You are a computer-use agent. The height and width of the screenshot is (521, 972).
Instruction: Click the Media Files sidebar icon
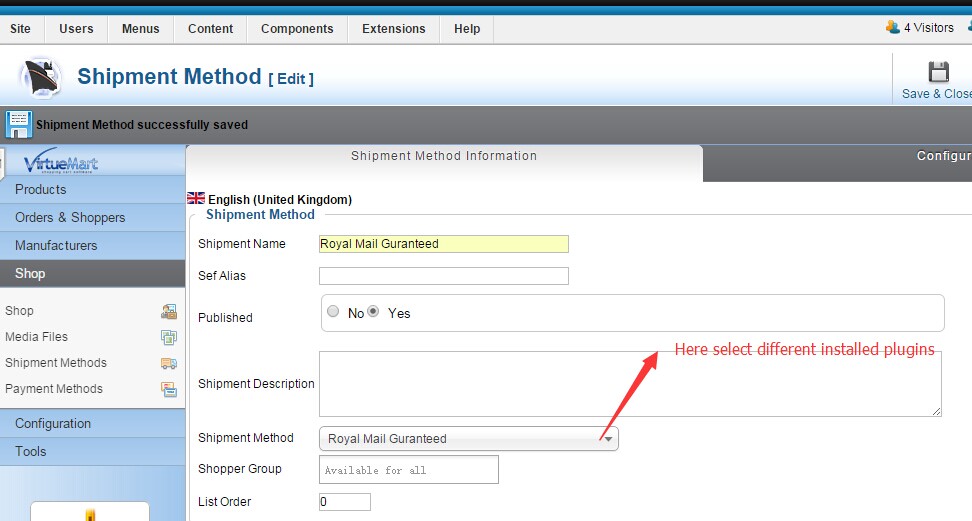[169, 337]
